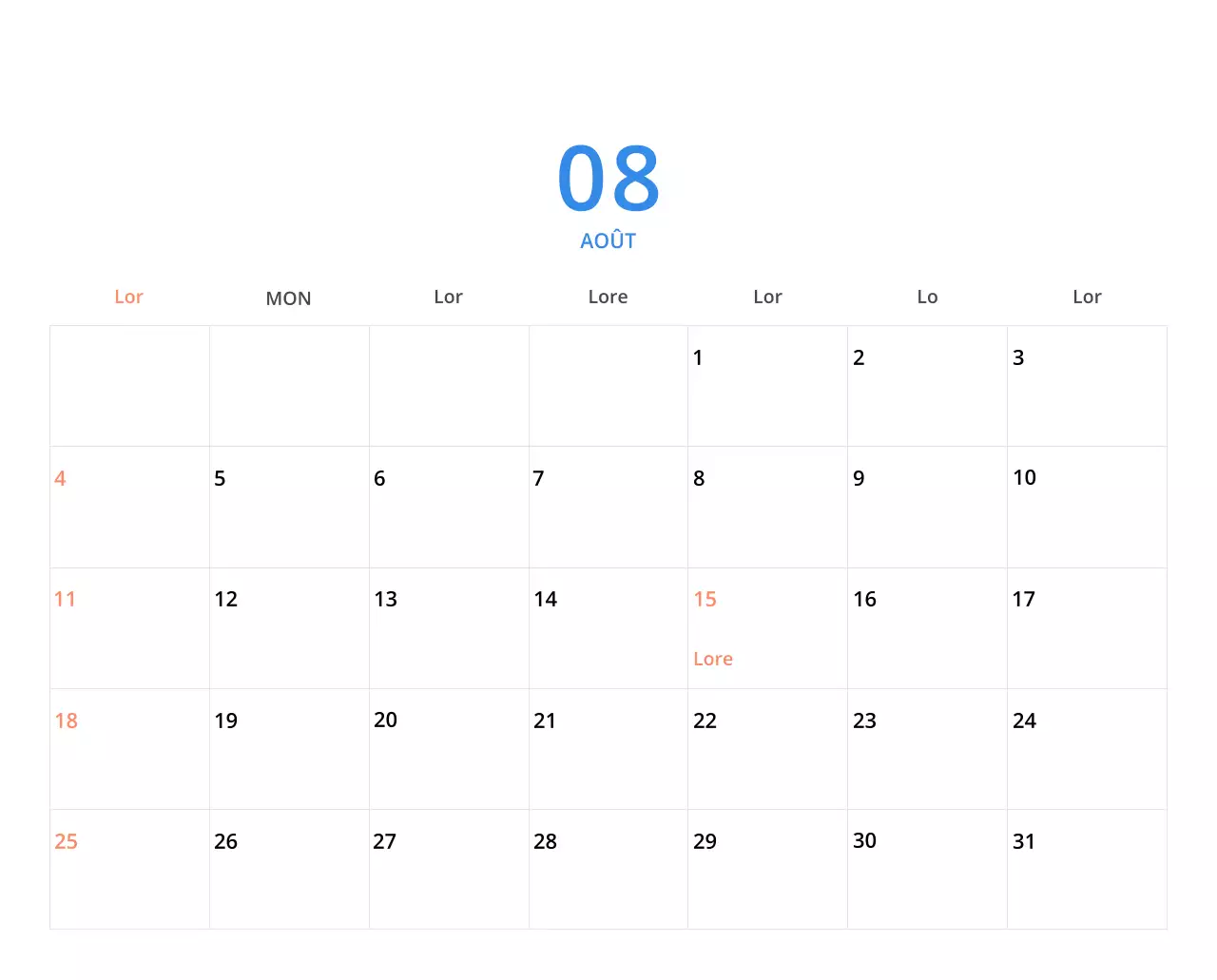Select the August 22 calendar cell
The height and width of the screenshot is (980, 1217).
pyautogui.click(x=766, y=749)
